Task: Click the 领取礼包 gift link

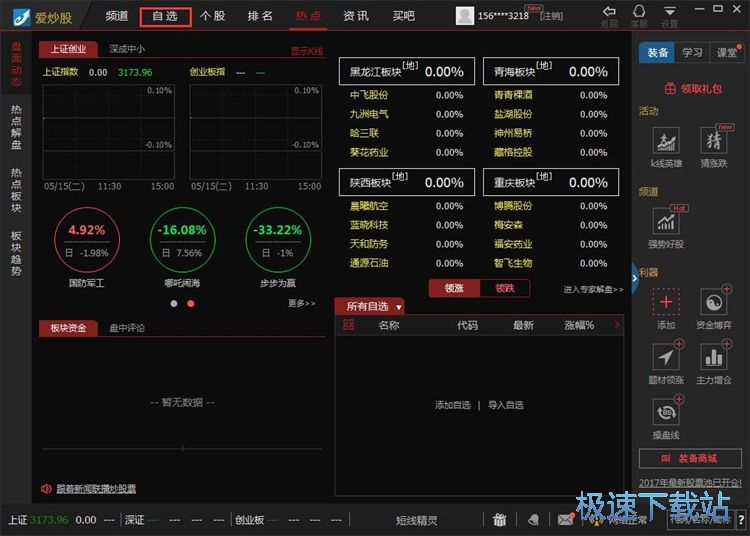Action: [693, 88]
